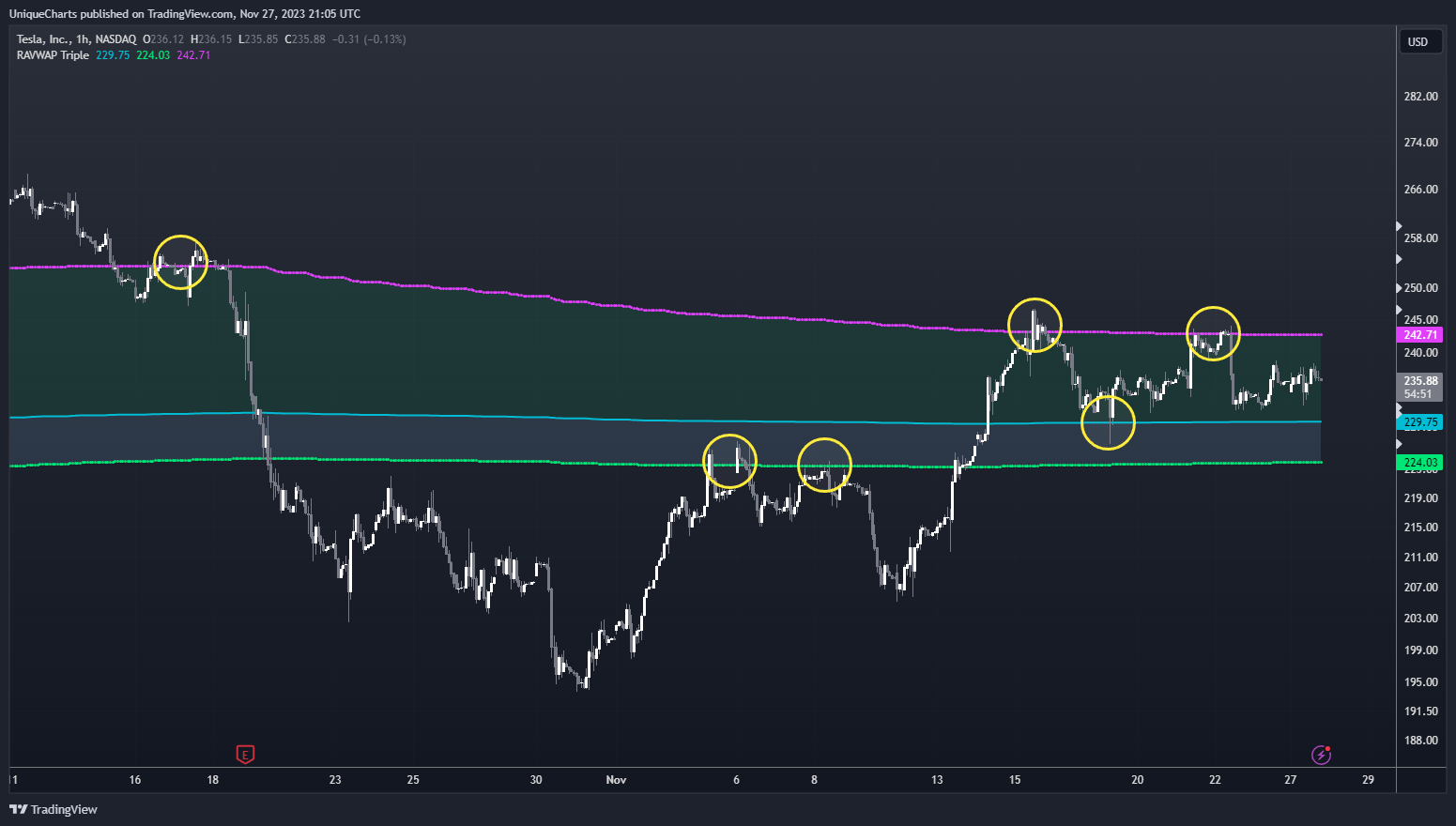Click the 250.00 price axis label

point(1420,288)
